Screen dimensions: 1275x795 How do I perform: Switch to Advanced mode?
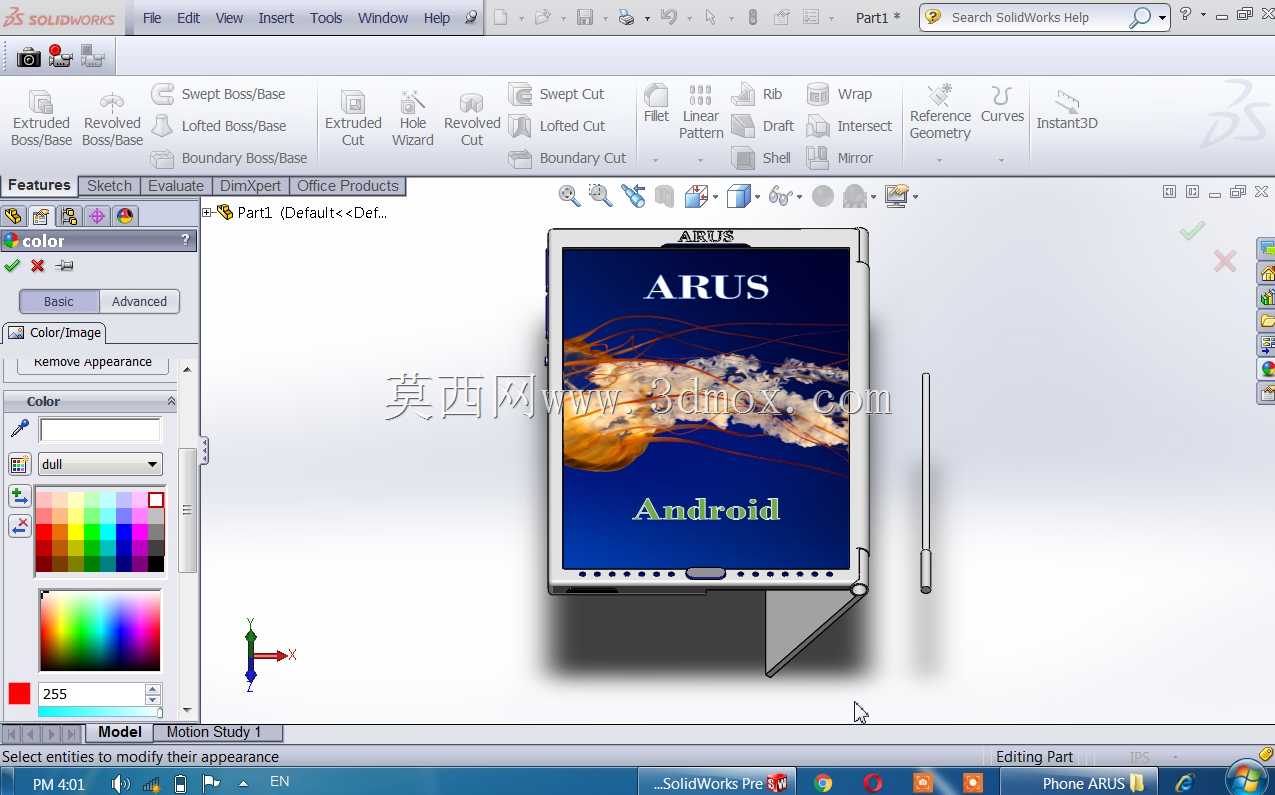point(139,301)
